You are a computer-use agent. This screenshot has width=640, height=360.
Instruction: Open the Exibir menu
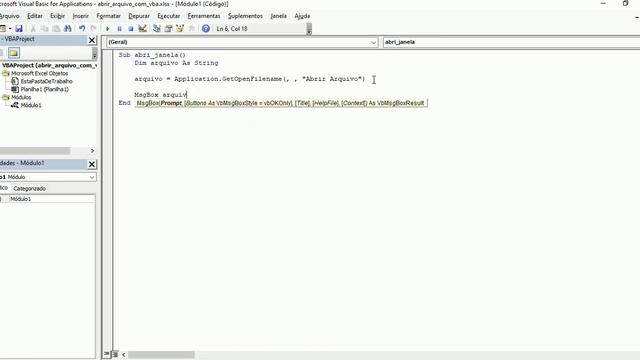click(58, 16)
